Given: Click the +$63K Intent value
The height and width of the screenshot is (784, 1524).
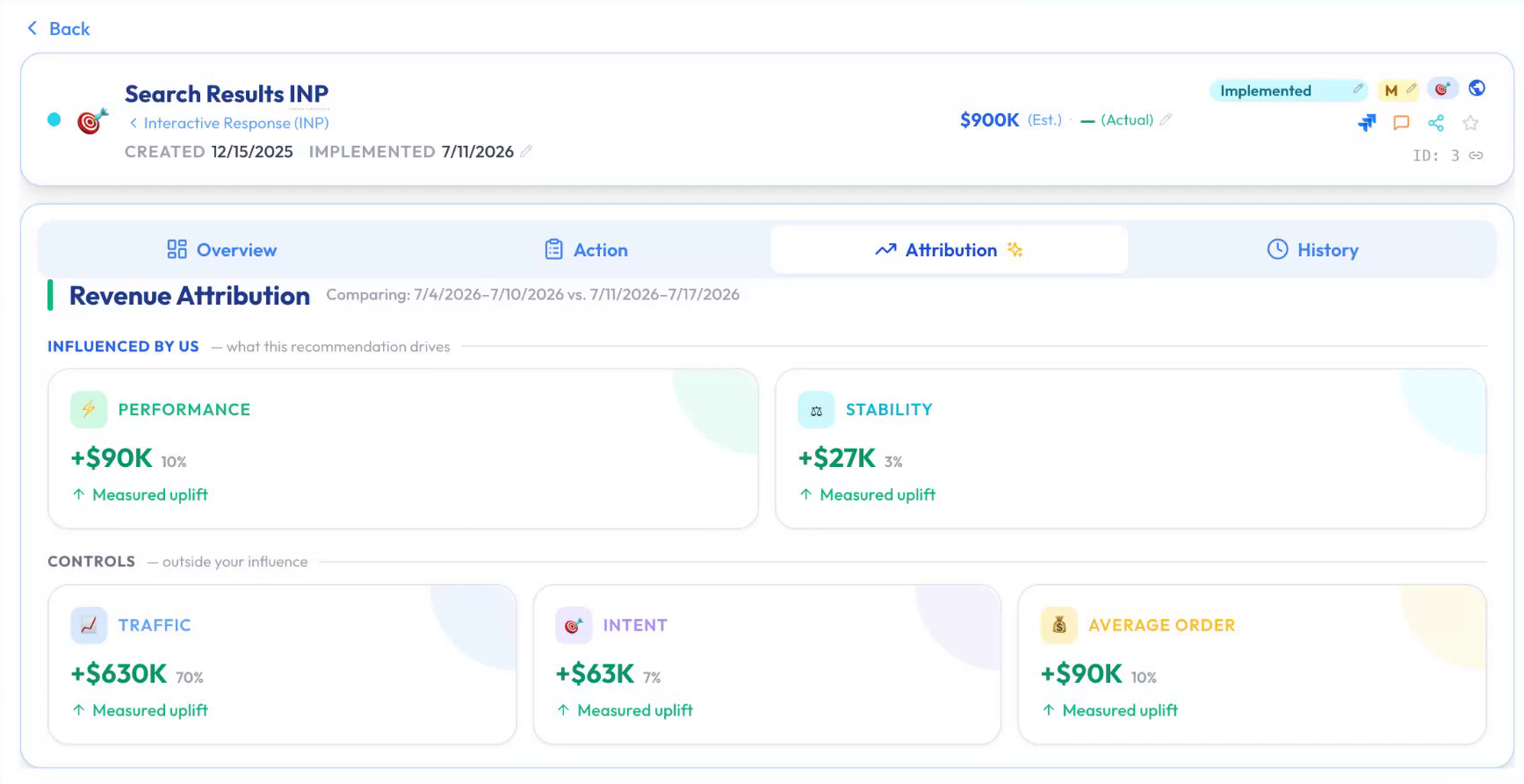Looking at the screenshot, I should [x=595, y=674].
